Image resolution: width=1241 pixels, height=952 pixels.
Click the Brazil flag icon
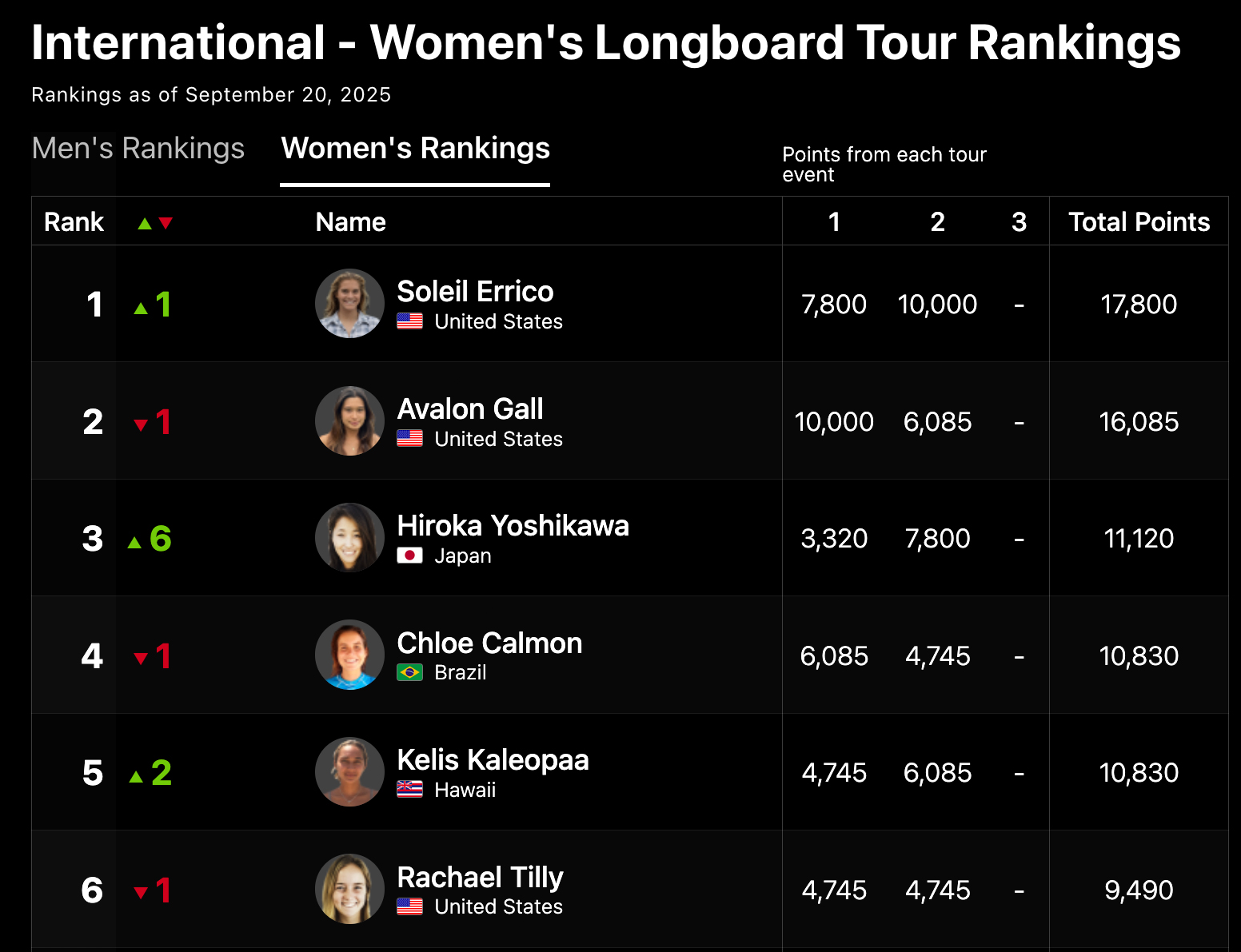pyautogui.click(x=410, y=673)
